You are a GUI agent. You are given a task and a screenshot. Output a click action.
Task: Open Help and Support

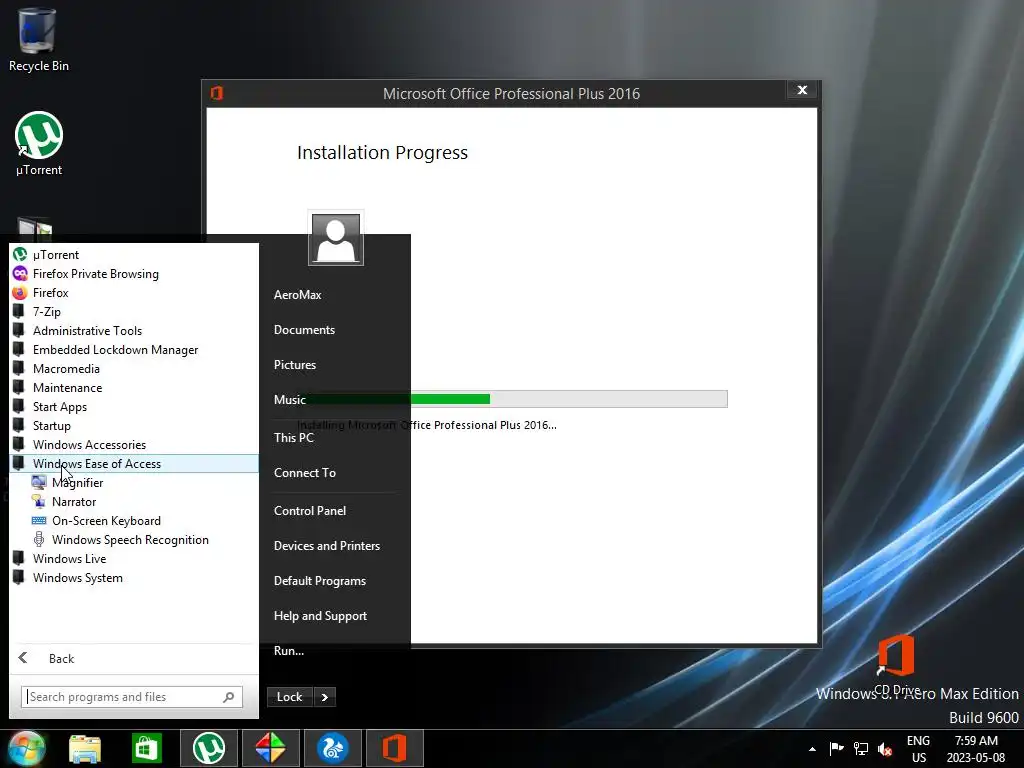[334, 616]
